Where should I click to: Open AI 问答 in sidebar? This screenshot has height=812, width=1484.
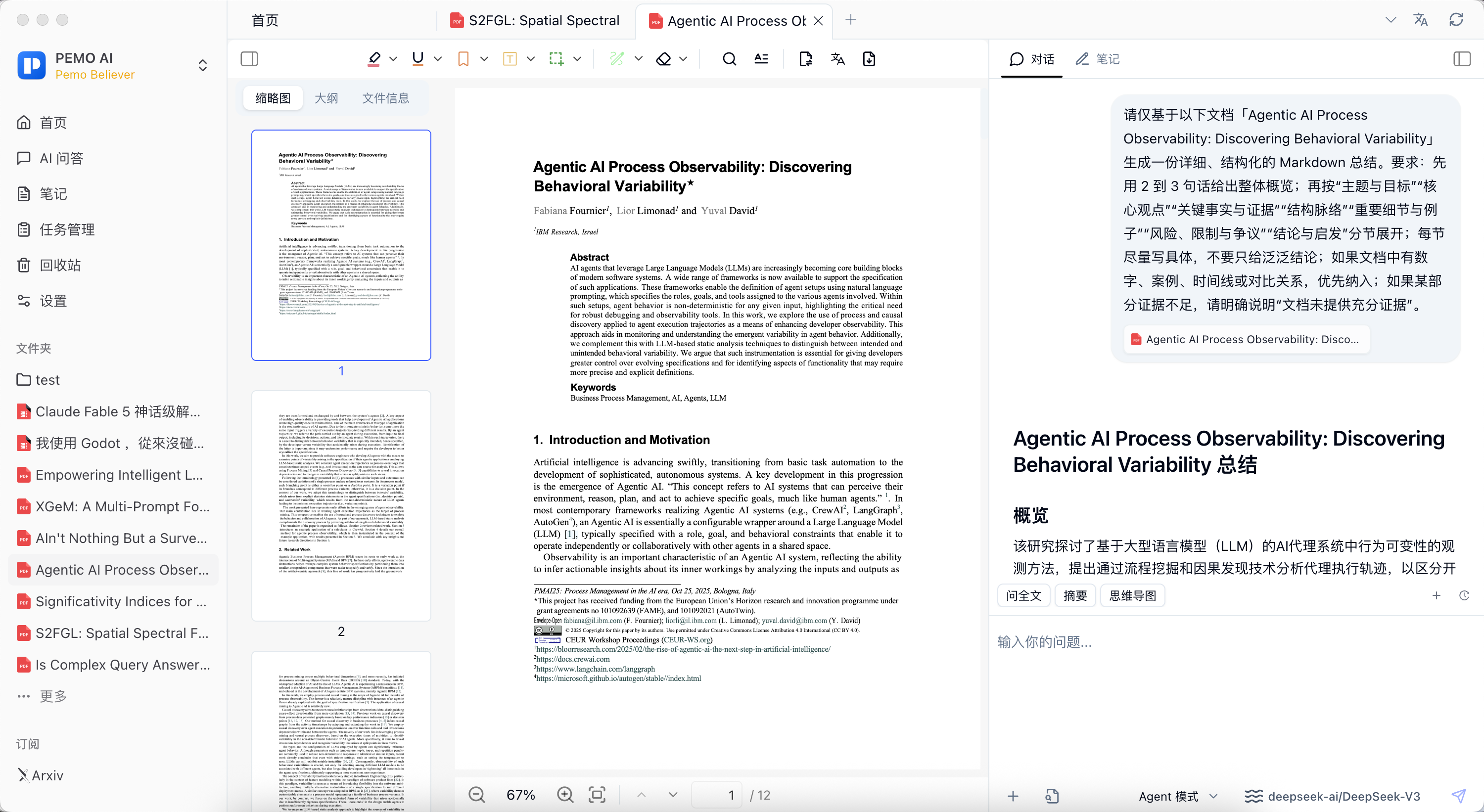113,158
